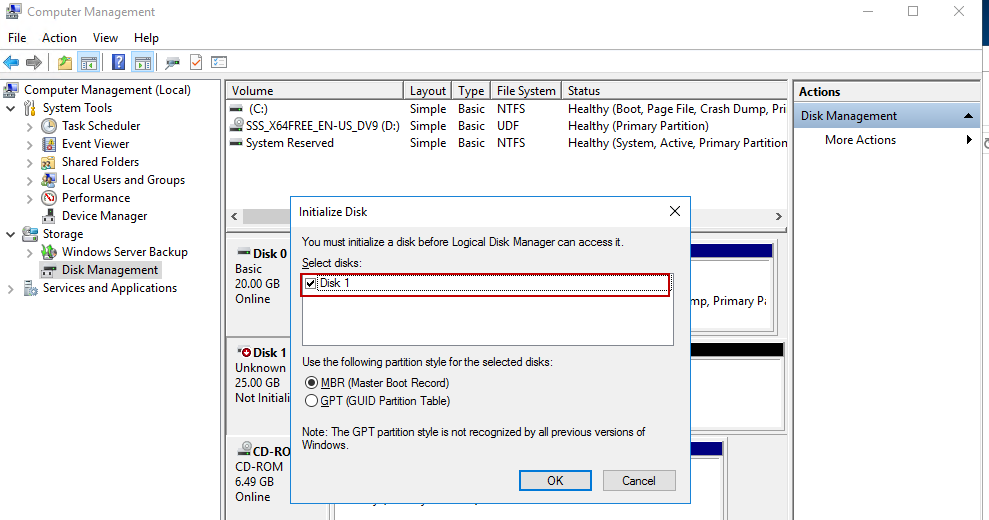
Task: Open the View menu
Action: click(x=105, y=38)
